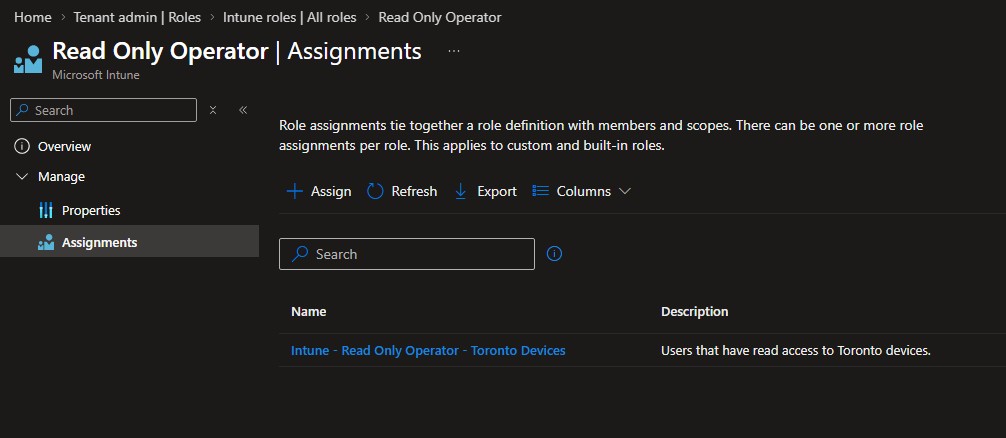Click the Assign plus button
1006x438 pixels.
click(x=319, y=191)
